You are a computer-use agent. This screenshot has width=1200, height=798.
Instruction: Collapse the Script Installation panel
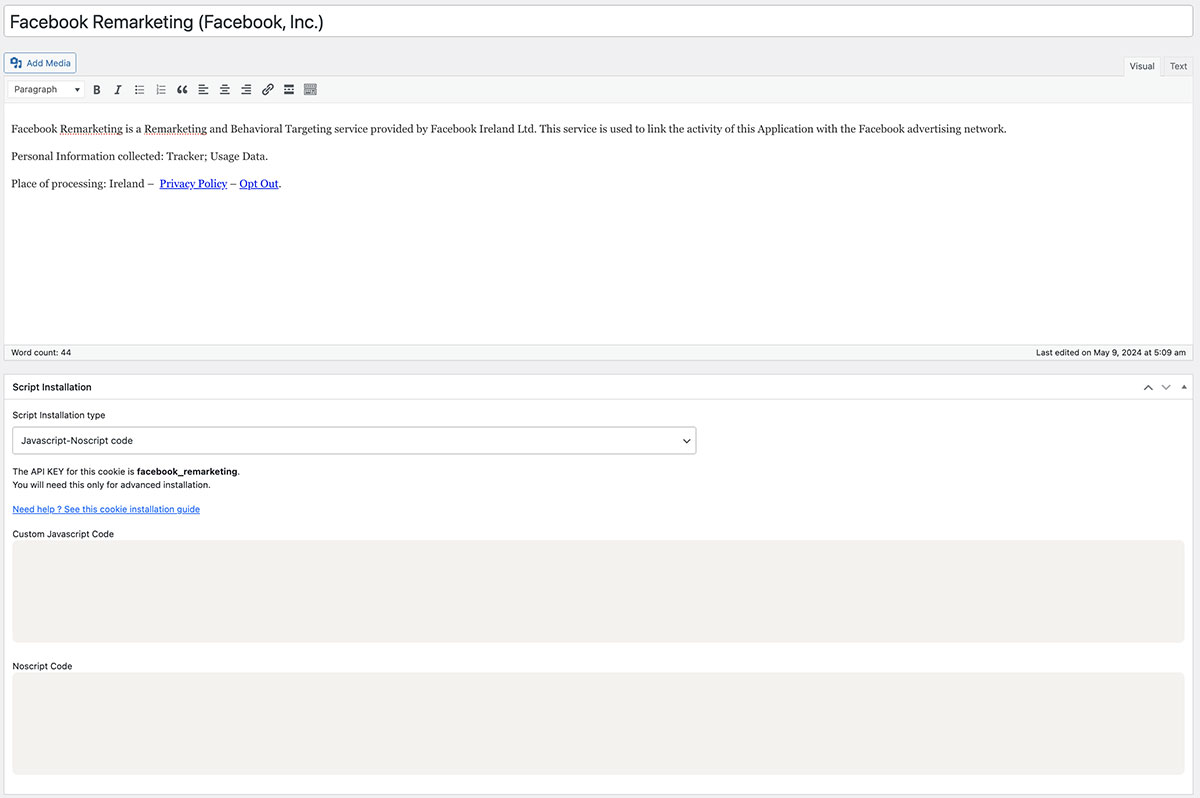[1185, 387]
